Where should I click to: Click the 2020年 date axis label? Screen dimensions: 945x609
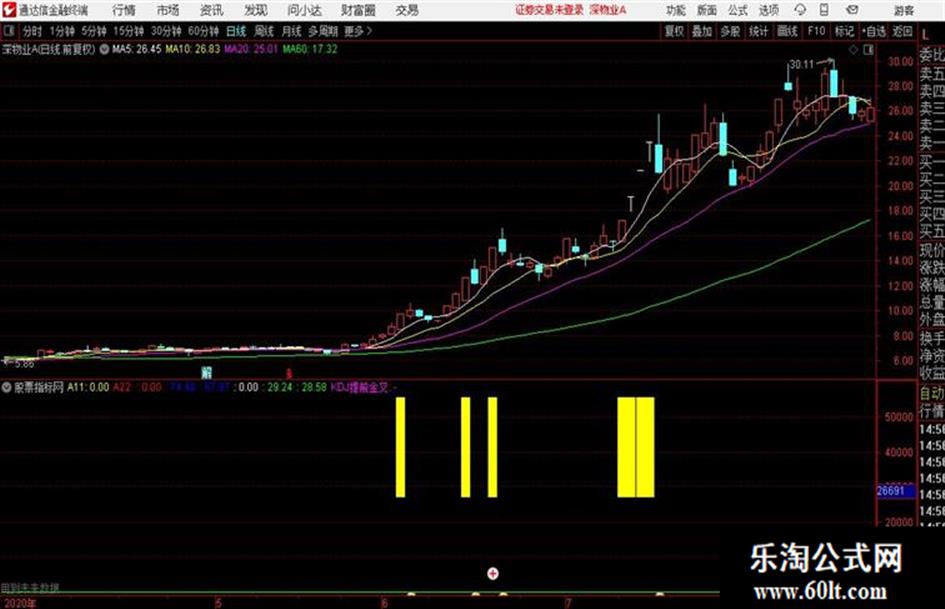click(19, 603)
